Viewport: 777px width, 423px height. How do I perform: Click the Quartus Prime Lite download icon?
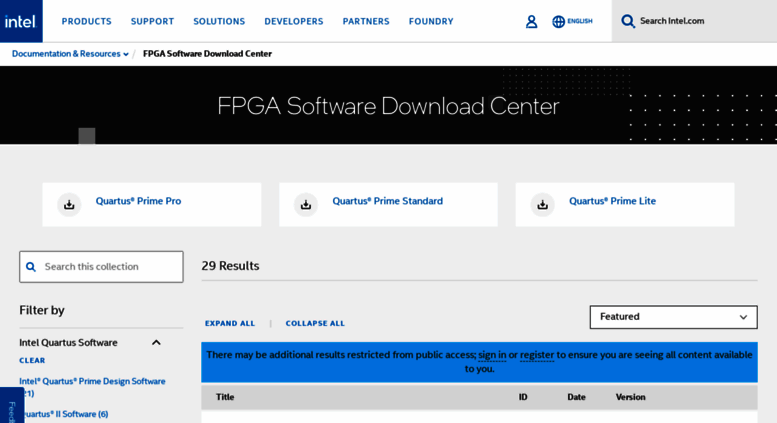543,205
